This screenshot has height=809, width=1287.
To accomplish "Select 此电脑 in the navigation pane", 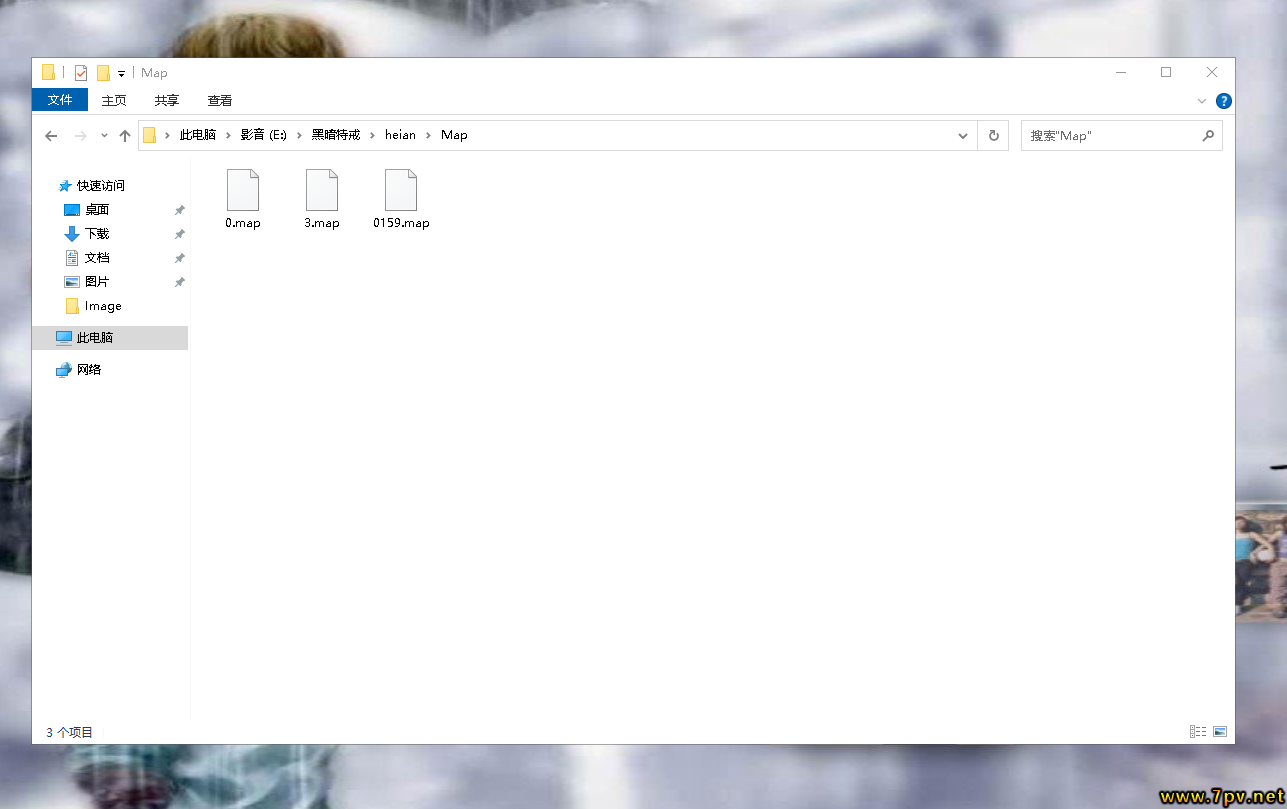I will coord(95,338).
